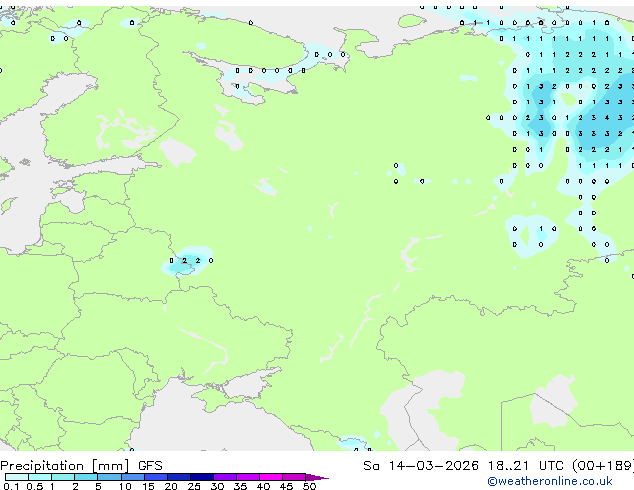Select the 2–5 mm legend swatch

(x=86, y=477)
